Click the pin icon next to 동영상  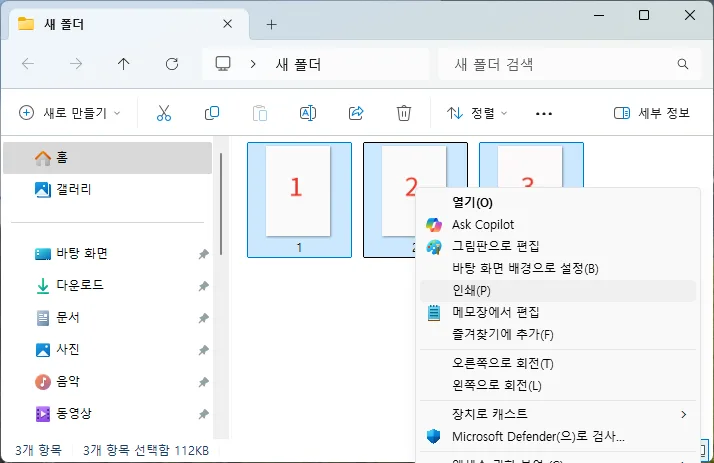pos(204,414)
